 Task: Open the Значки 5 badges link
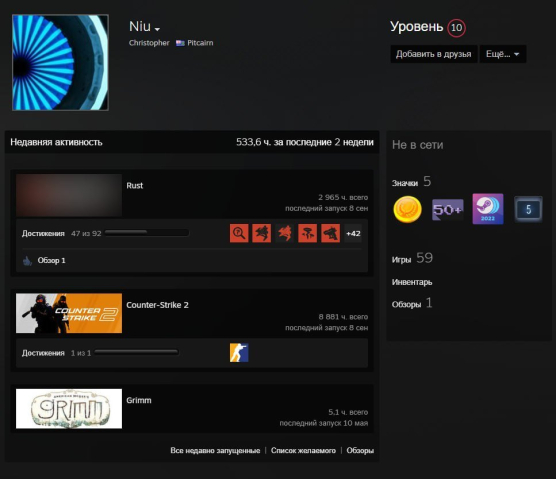(x=411, y=182)
